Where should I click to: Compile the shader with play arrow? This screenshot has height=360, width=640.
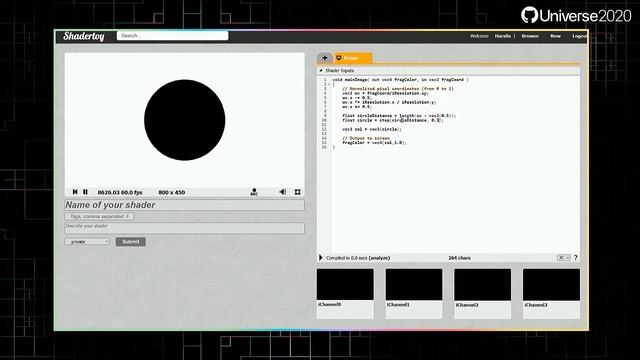pyautogui.click(x=320, y=258)
